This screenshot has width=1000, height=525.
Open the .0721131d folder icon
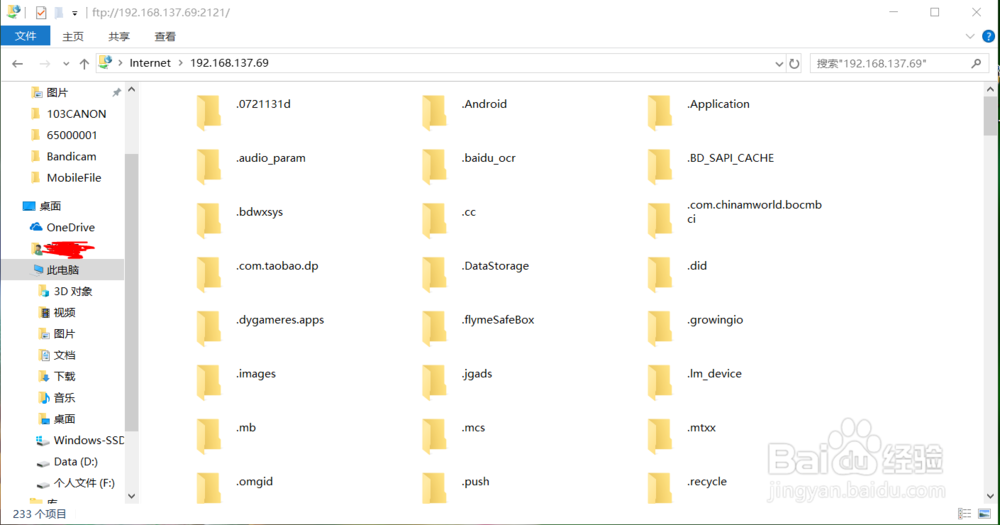coord(209,112)
